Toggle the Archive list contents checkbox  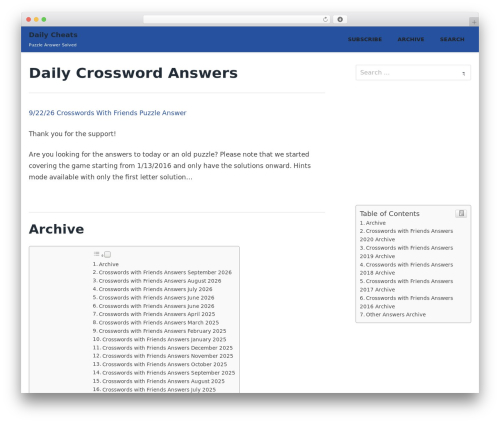pos(107,255)
